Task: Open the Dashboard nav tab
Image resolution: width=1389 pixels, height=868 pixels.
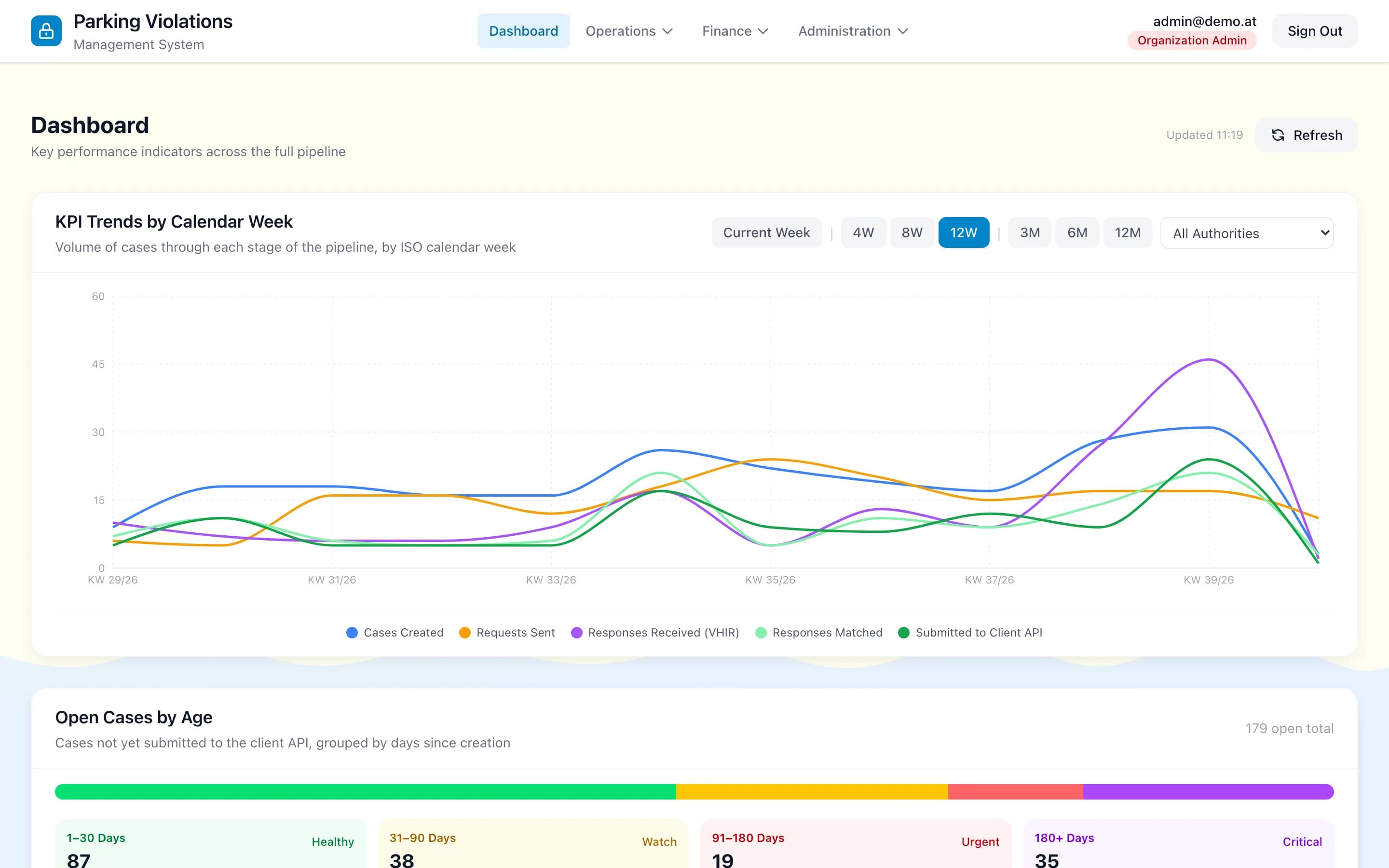Action: 523,31
